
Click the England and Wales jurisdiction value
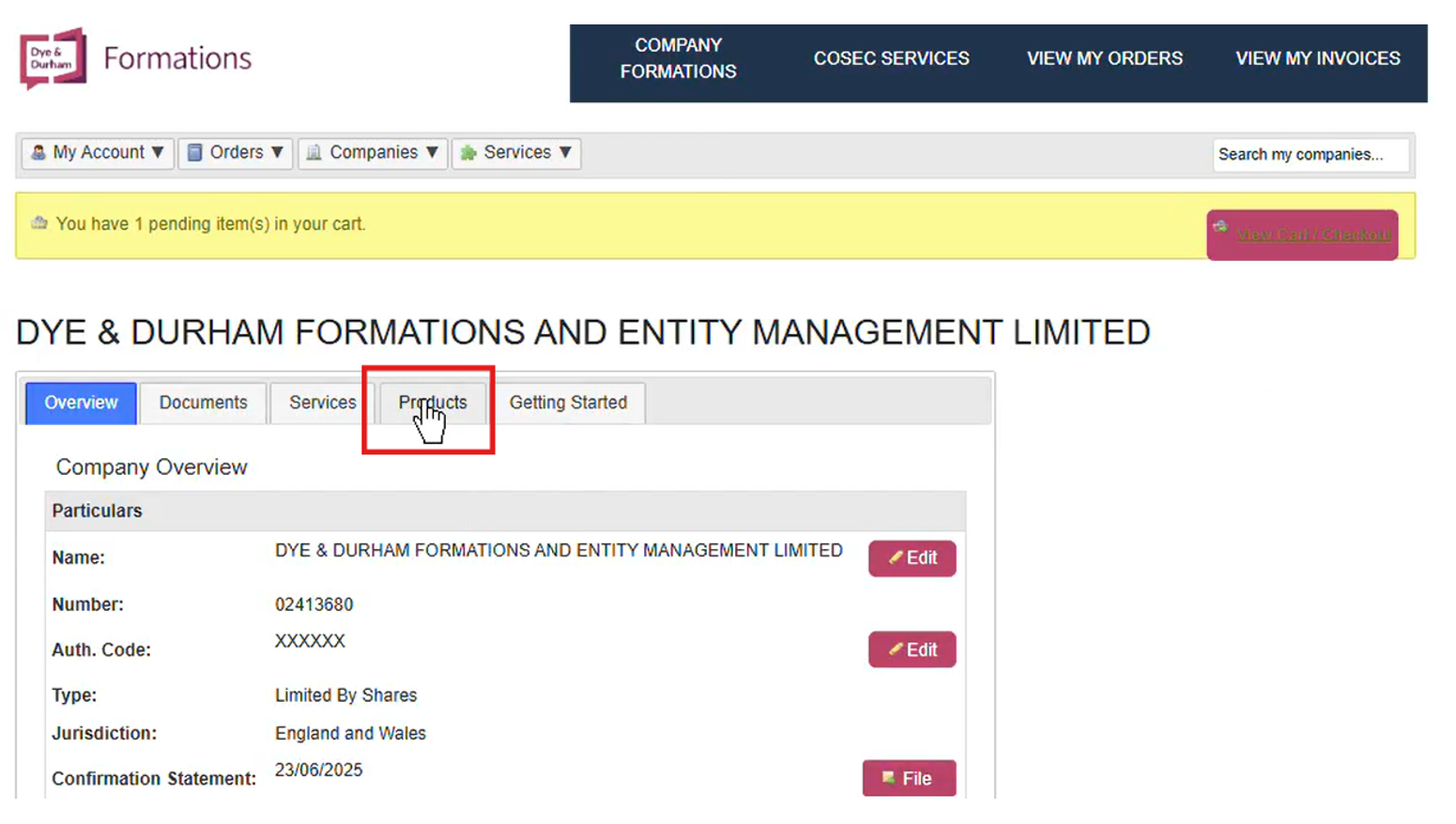tap(350, 733)
